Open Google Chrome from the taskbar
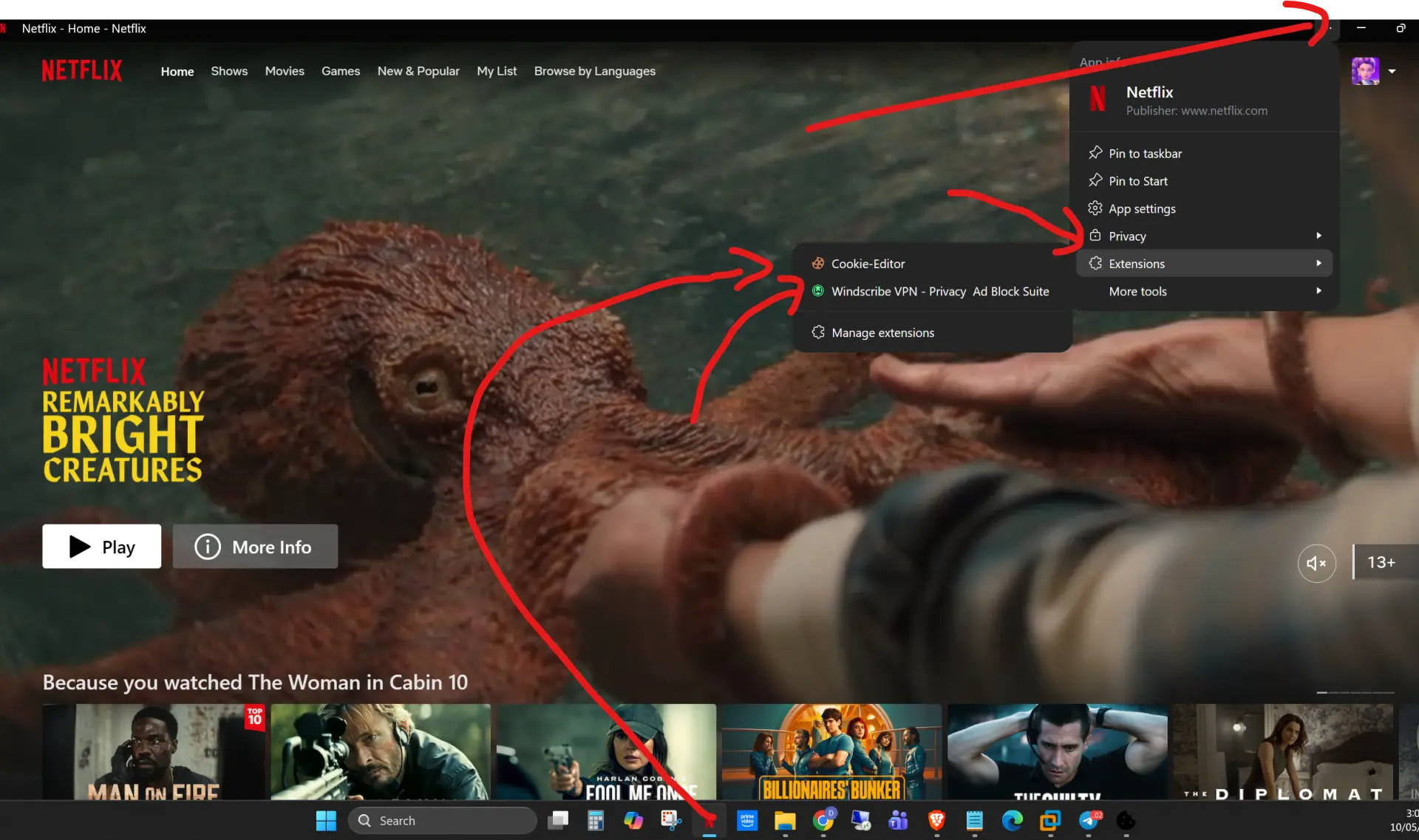Image resolution: width=1419 pixels, height=840 pixels. 823,821
